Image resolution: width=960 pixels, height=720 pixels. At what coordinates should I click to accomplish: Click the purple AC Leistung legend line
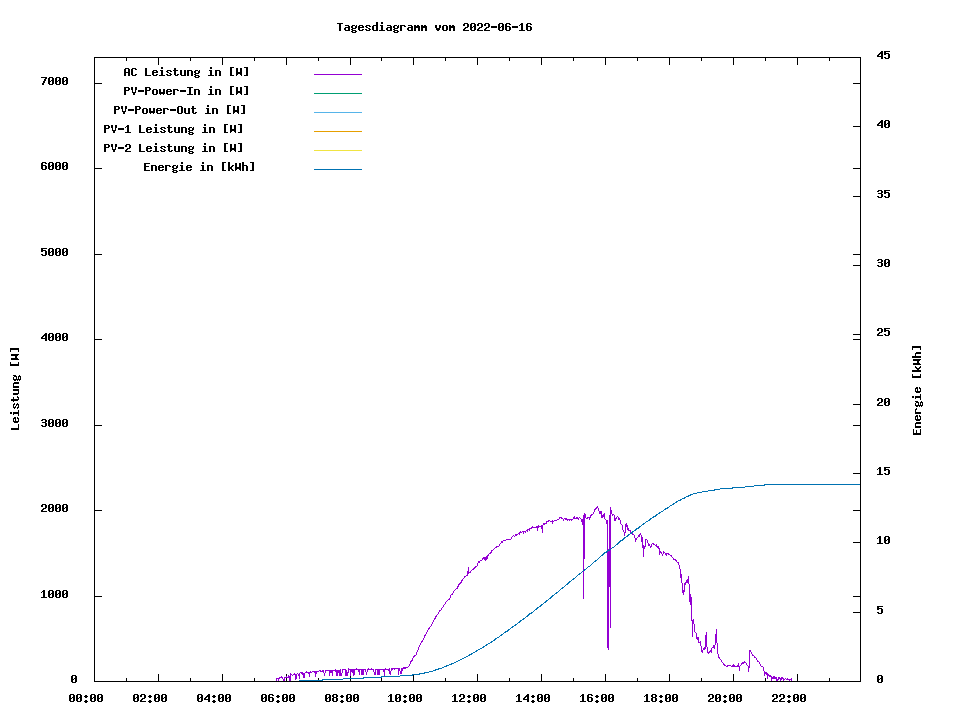point(337,74)
